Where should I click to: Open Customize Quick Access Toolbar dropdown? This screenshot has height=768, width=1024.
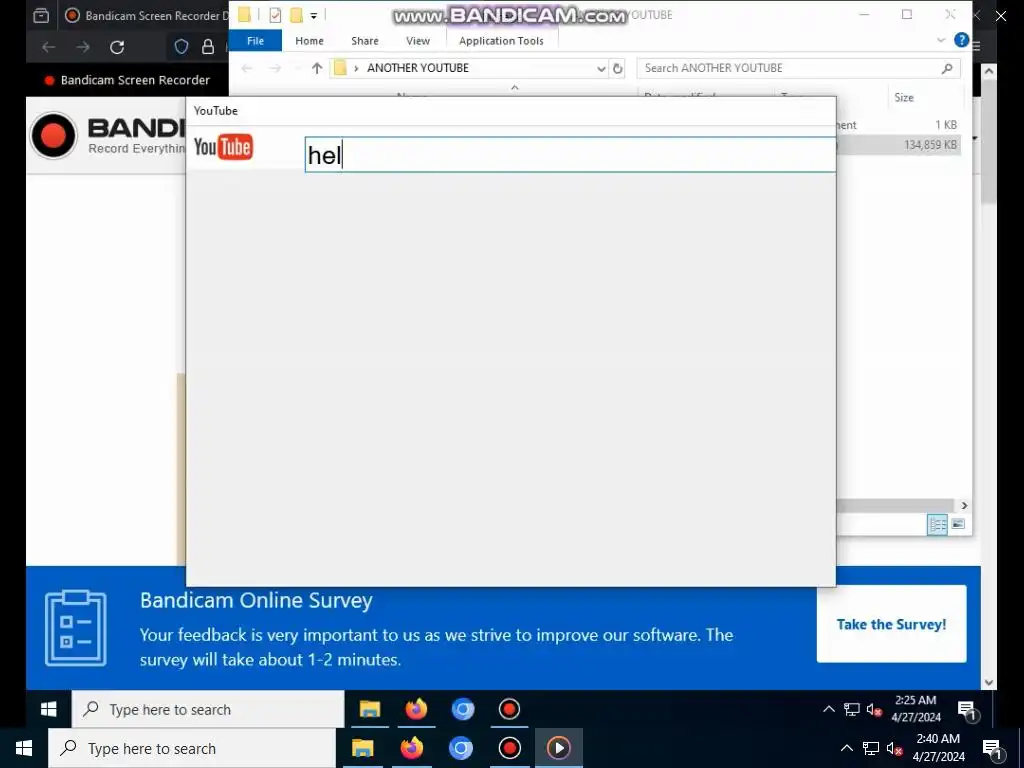tap(313, 15)
